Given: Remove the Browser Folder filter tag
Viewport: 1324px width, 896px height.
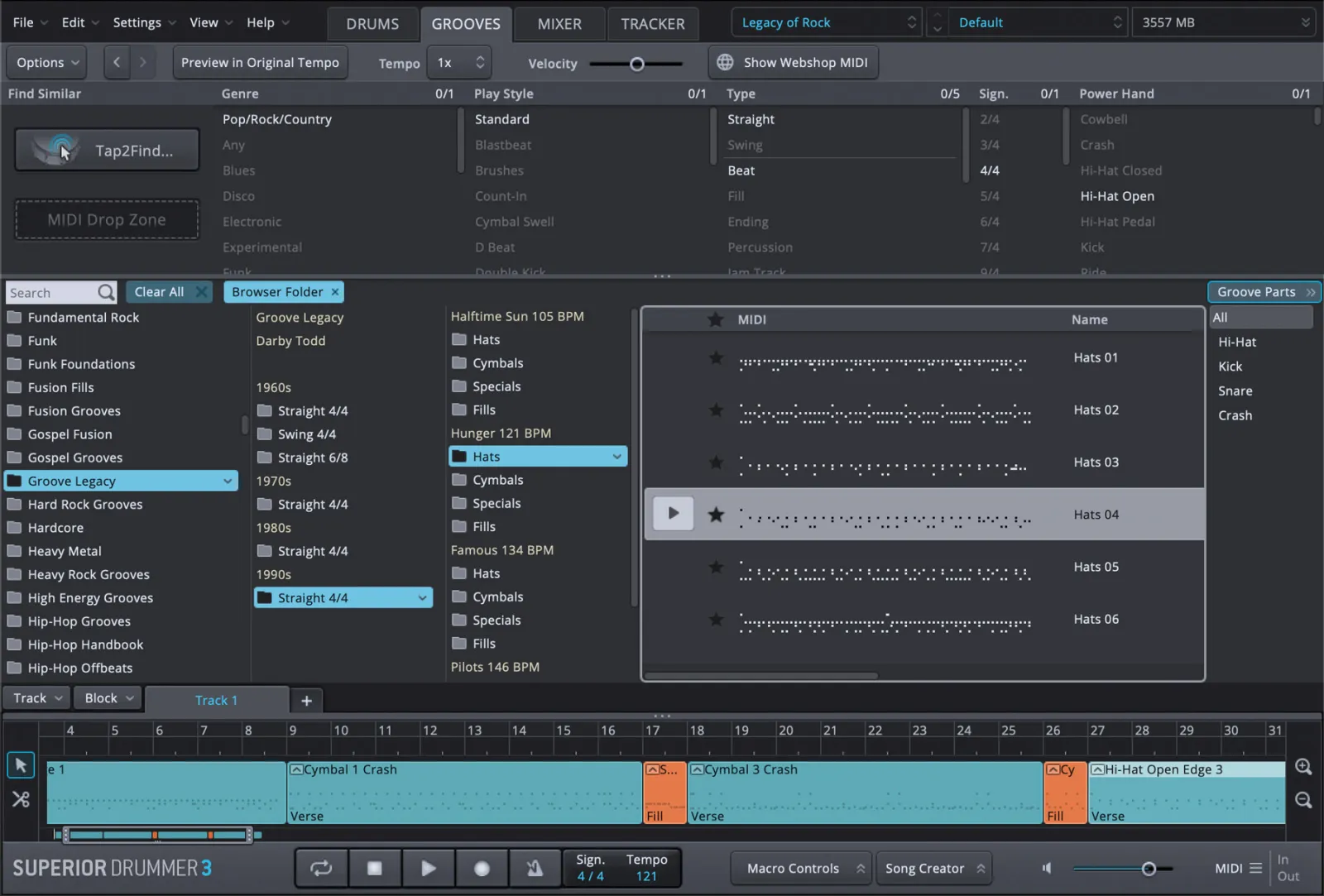Looking at the screenshot, I should [x=335, y=292].
